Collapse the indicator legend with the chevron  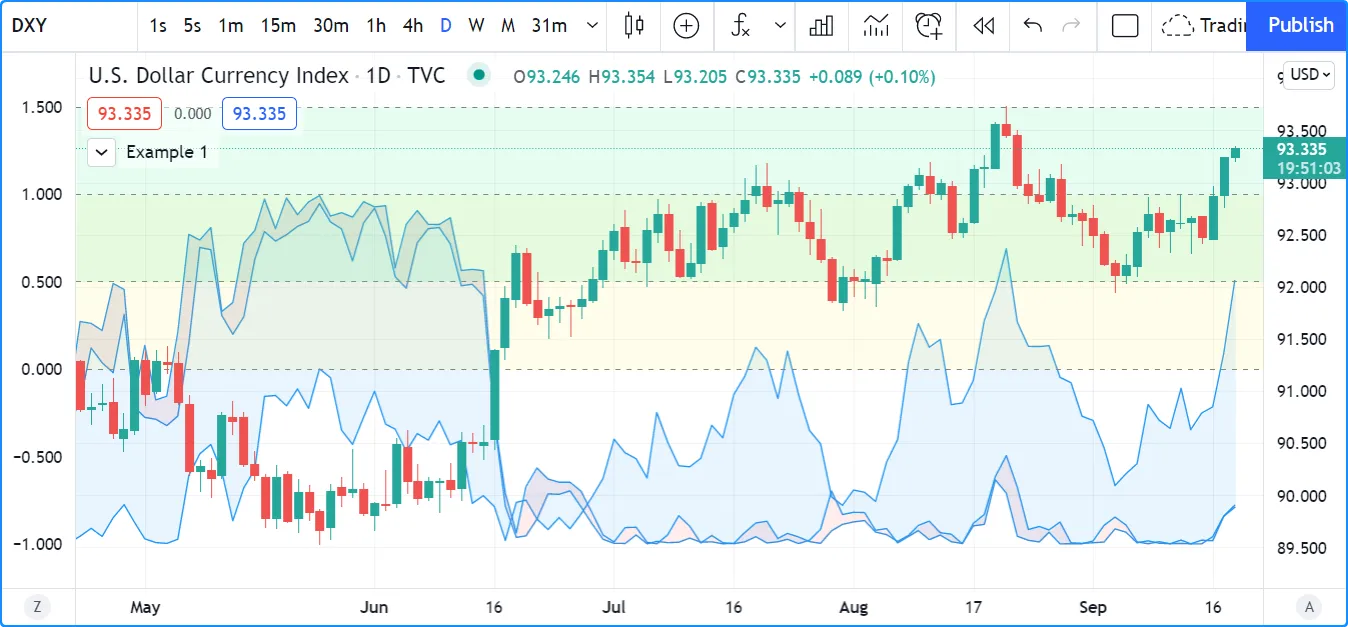pyautogui.click(x=102, y=152)
